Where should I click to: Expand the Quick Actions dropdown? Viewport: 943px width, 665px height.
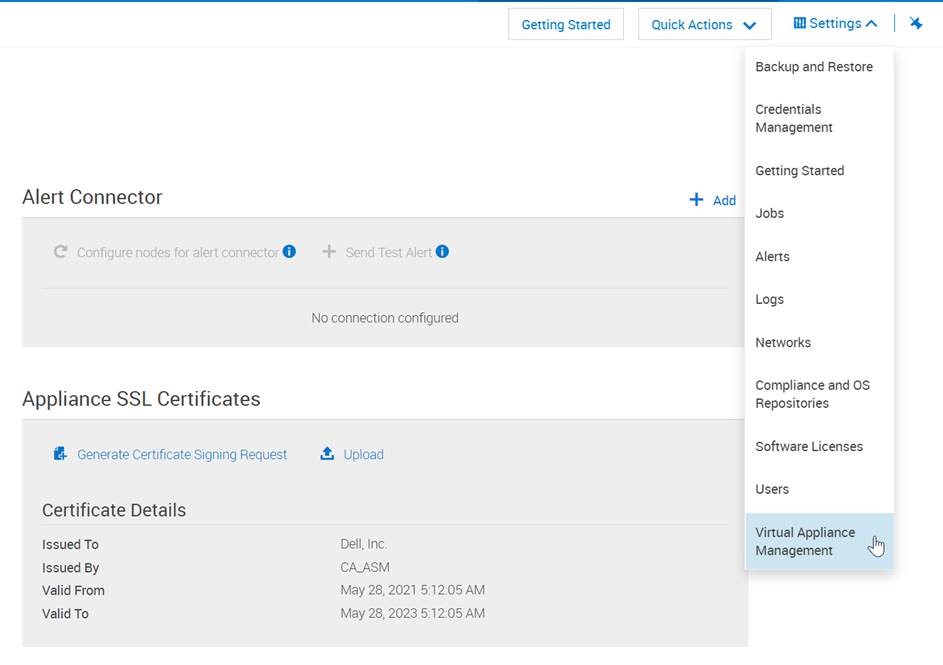(x=704, y=23)
